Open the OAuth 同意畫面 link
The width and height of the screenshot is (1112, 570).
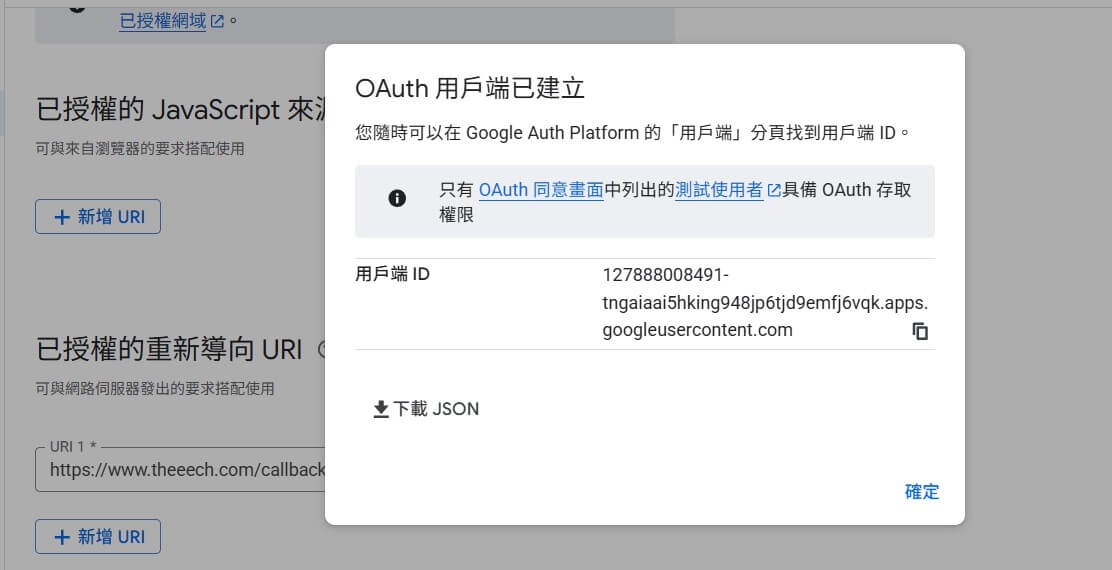[x=540, y=190]
